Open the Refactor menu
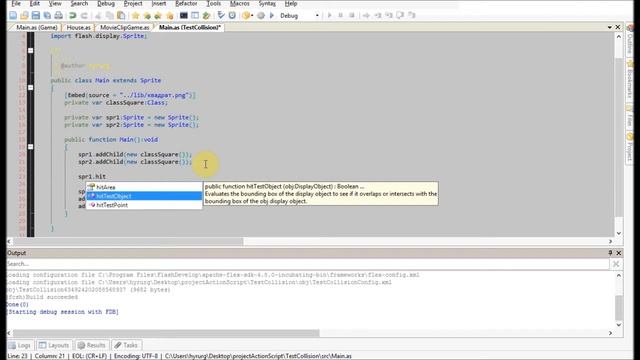The image size is (640, 360). (x=186, y=4)
